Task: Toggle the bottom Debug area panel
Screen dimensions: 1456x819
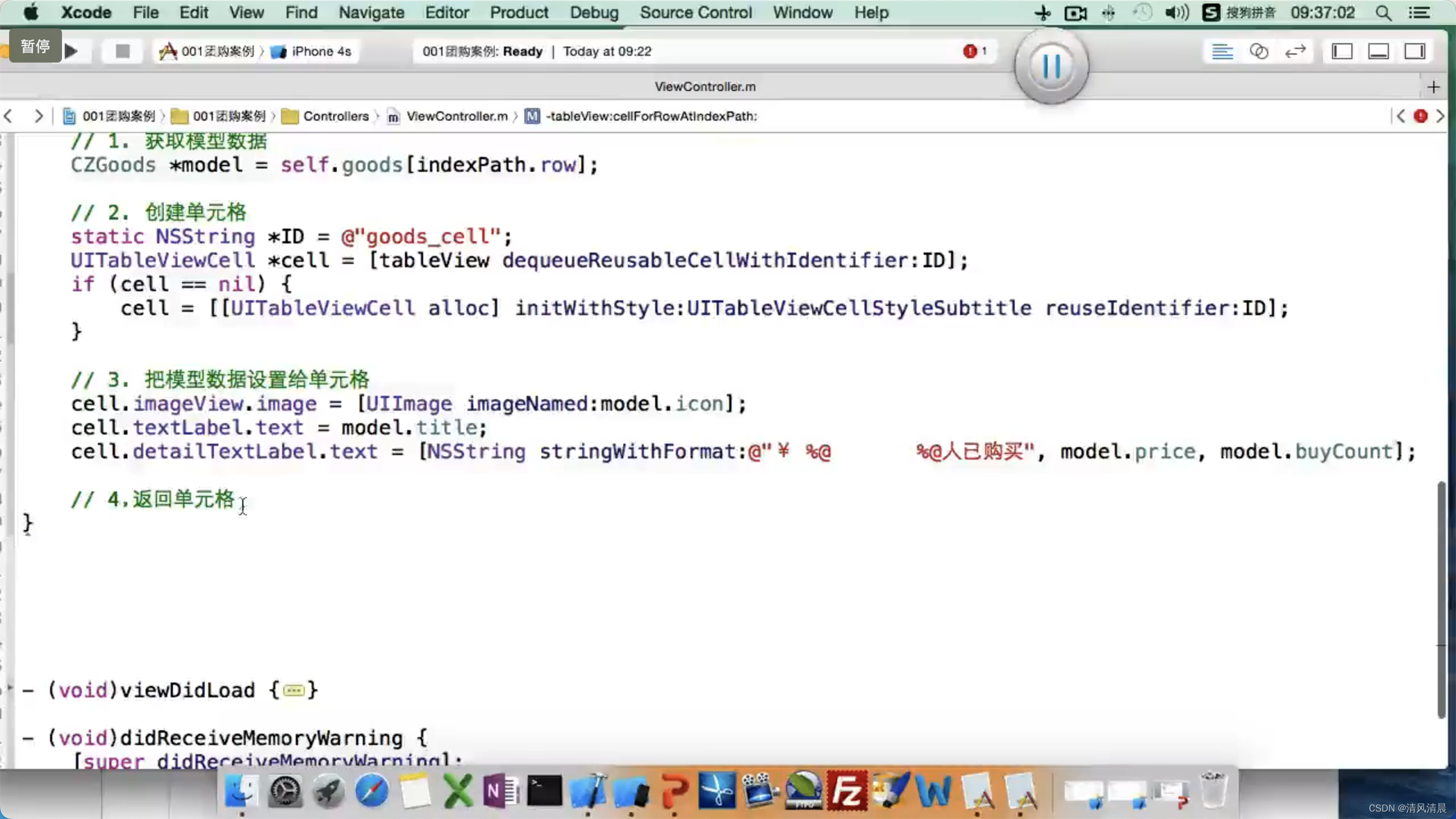Action: (1379, 52)
